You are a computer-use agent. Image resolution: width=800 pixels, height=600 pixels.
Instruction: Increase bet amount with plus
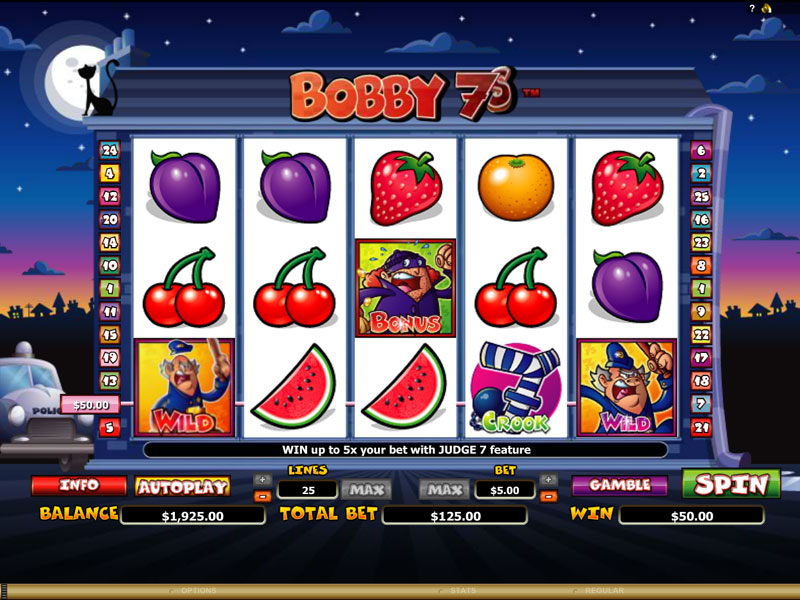tap(548, 480)
